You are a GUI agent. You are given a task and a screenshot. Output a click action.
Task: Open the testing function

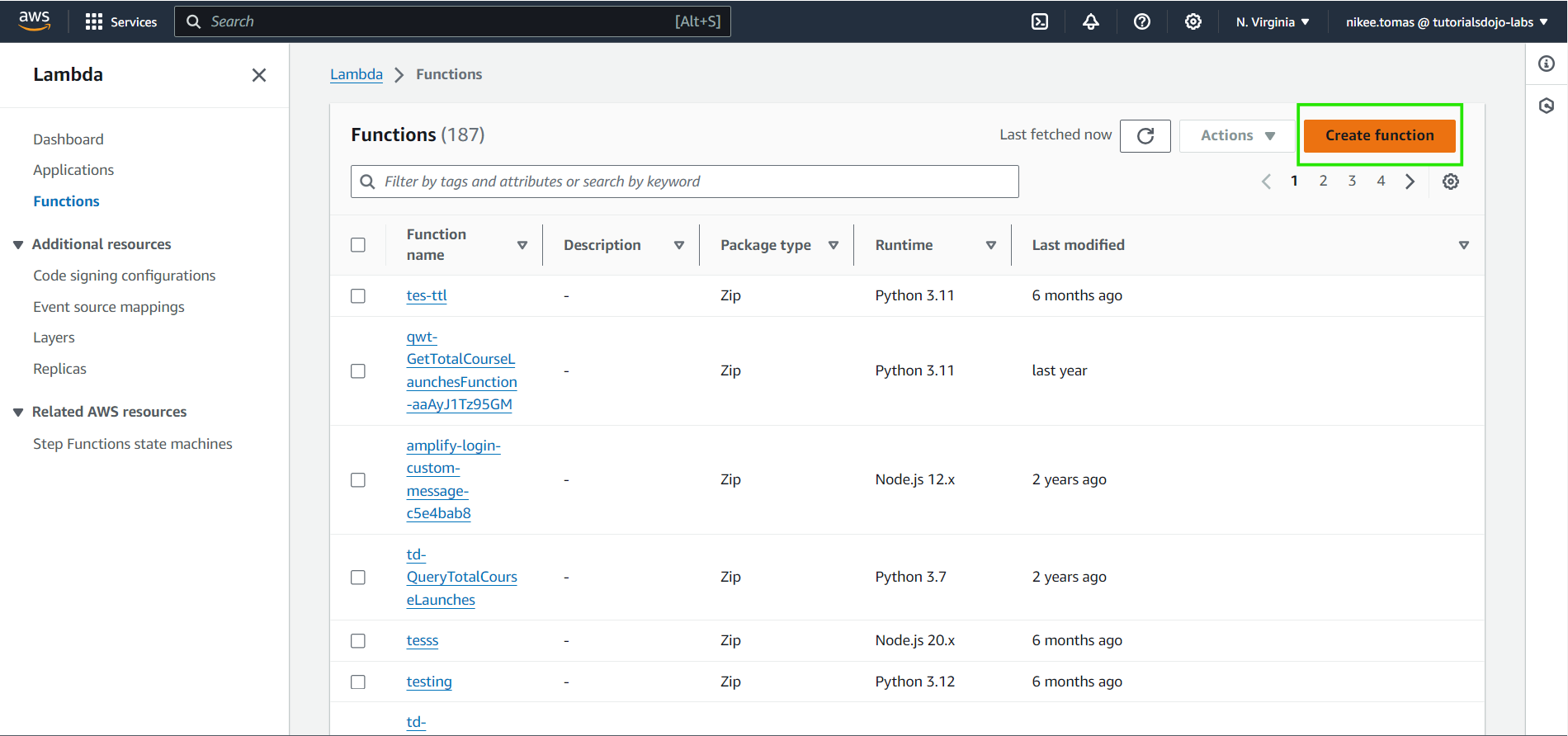[x=429, y=682]
